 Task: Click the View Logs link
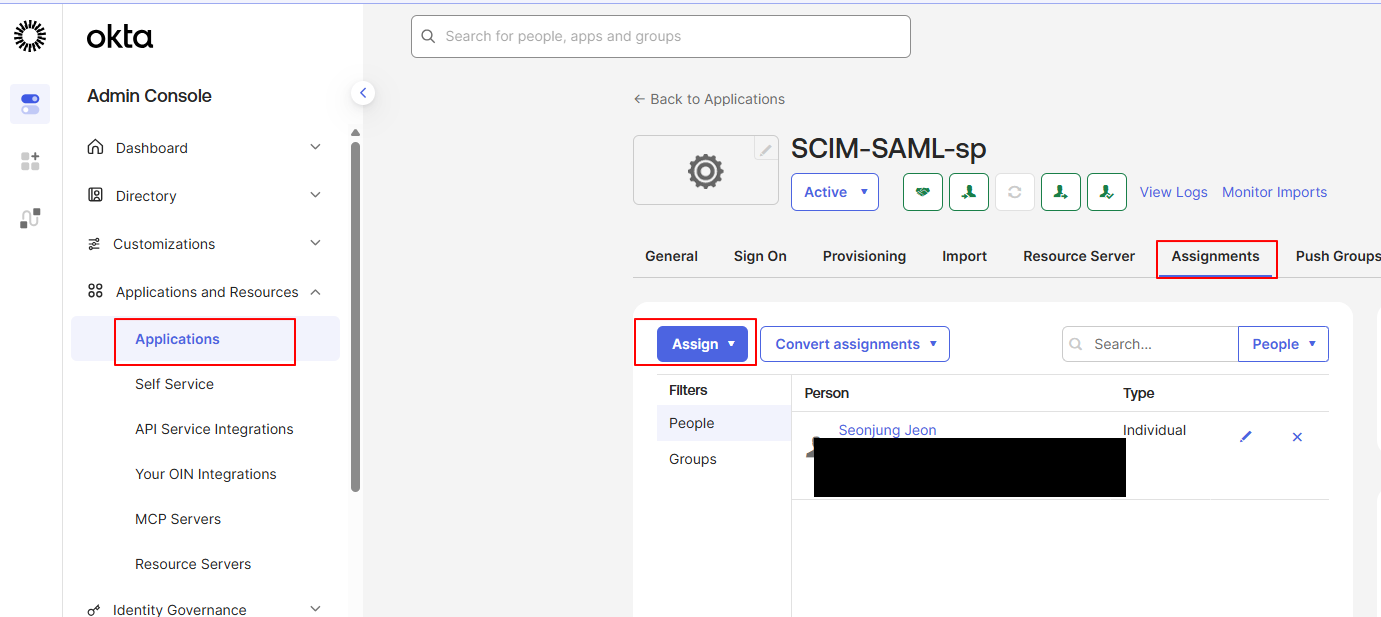(x=1174, y=192)
